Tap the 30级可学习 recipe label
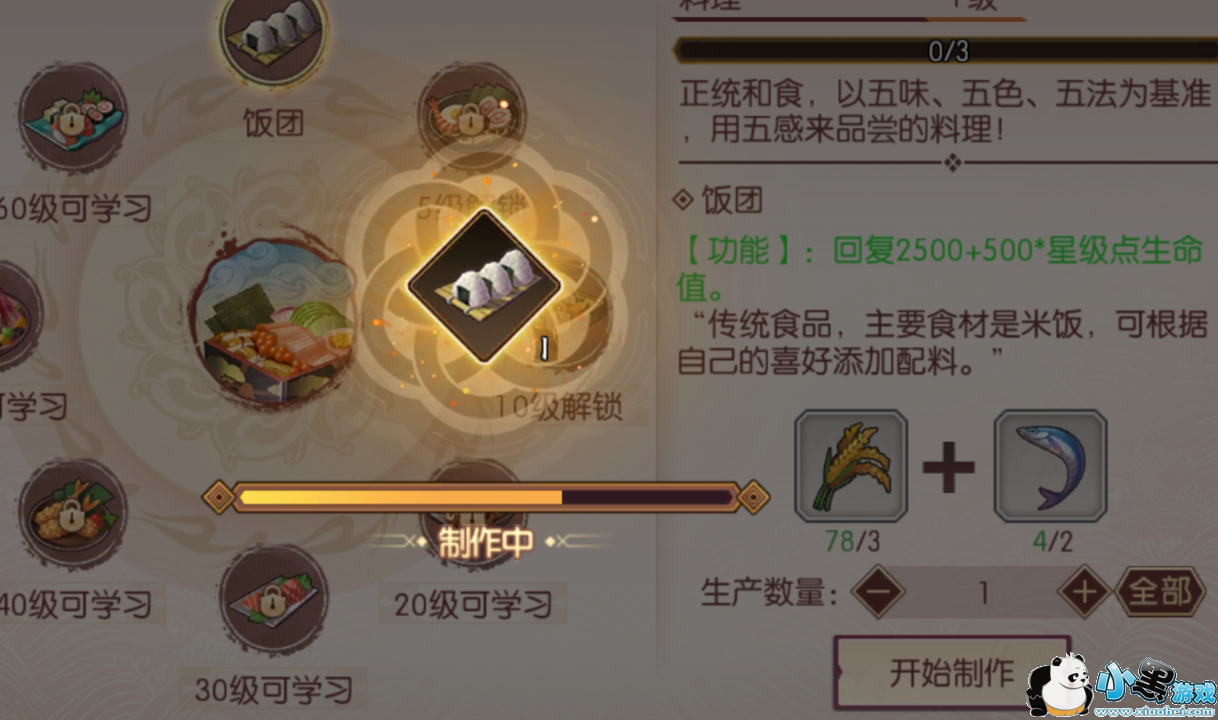The width and height of the screenshot is (1218, 720). coord(273,690)
